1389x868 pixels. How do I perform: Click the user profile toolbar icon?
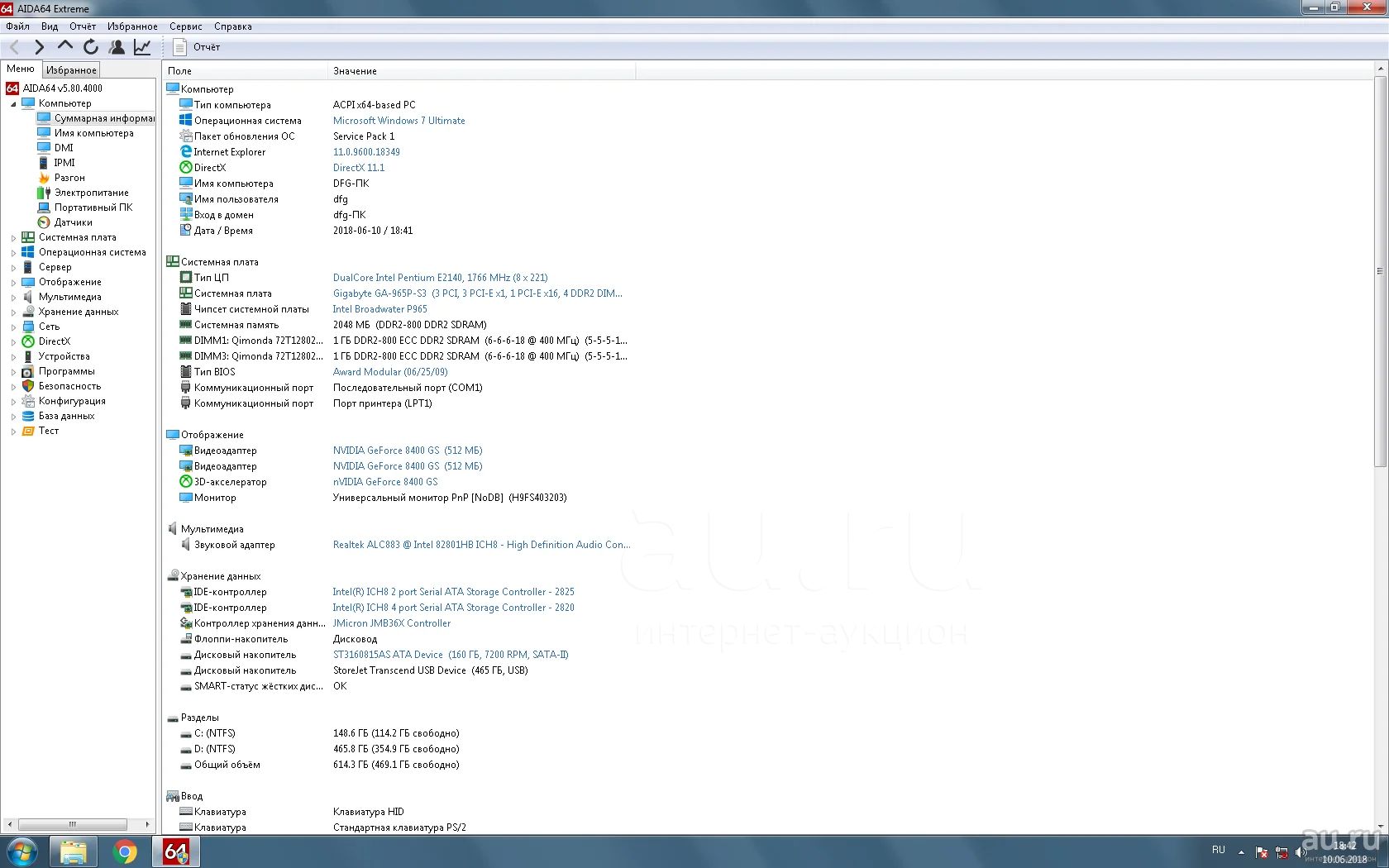(117, 47)
